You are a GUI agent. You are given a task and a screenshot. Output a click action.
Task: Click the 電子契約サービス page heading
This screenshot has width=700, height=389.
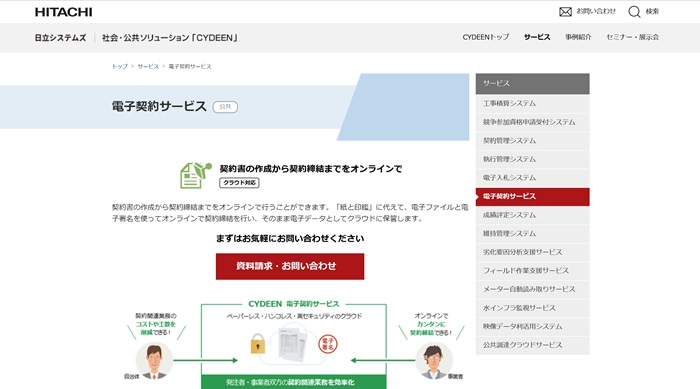point(159,106)
